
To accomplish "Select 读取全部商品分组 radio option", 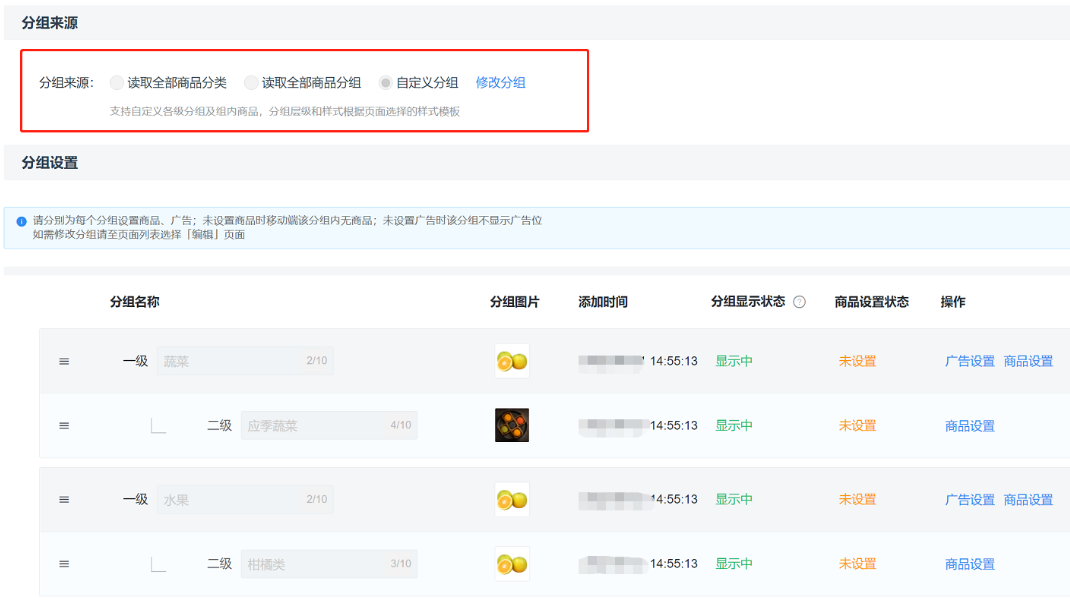I will click(x=251, y=83).
